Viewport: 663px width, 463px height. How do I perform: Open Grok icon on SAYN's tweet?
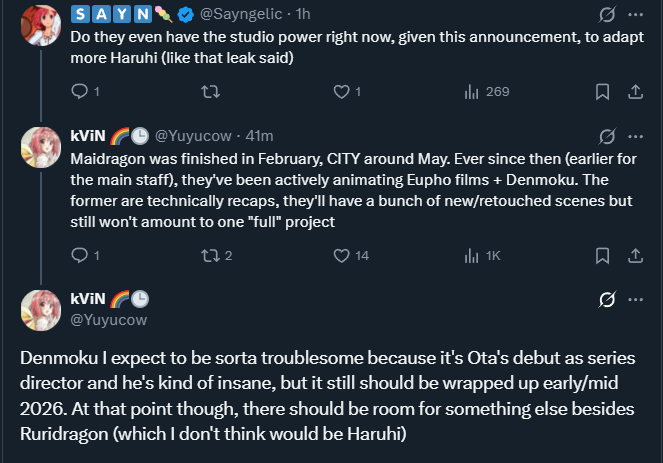[x=605, y=15]
